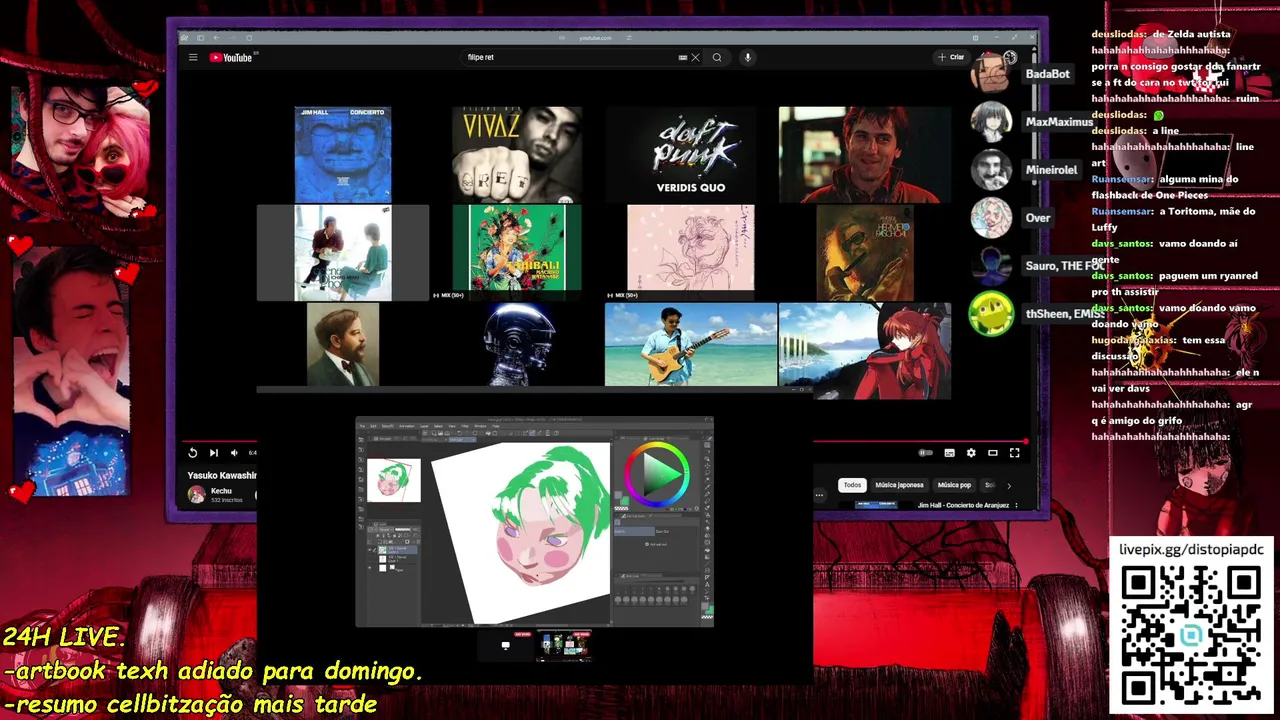Screen dimensions: 1280x720
Task: Open options menu for the Jim Hall suggestion
Action: coord(1016,505)
